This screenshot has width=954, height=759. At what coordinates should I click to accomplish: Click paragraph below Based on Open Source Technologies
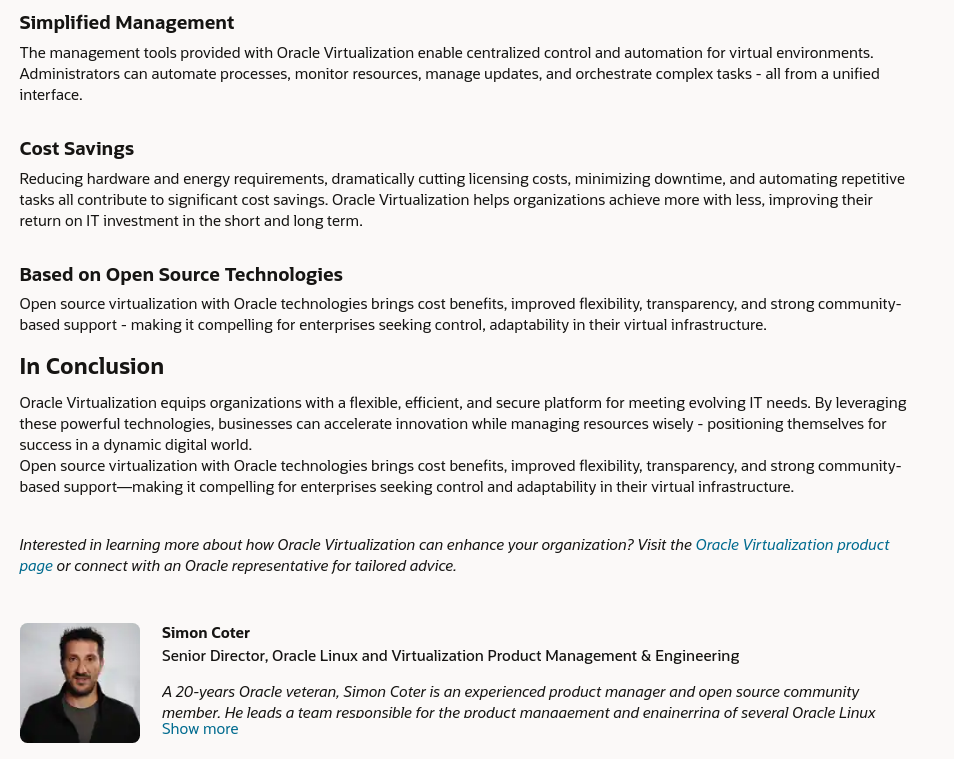(x=460, y=315)
